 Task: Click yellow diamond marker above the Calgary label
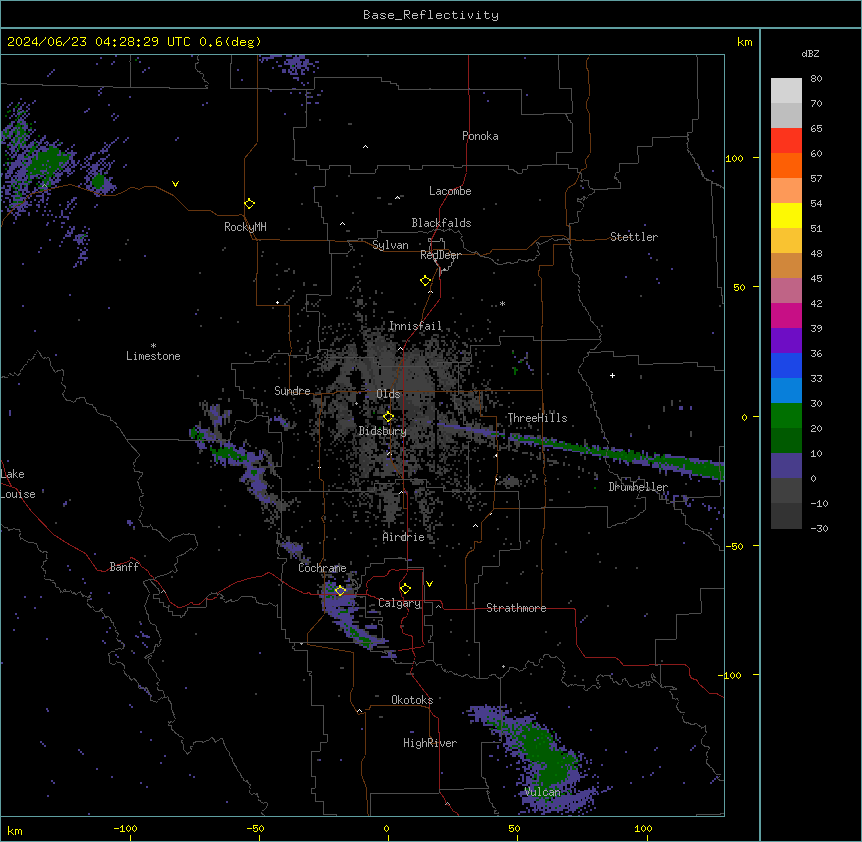pos(405,589)
